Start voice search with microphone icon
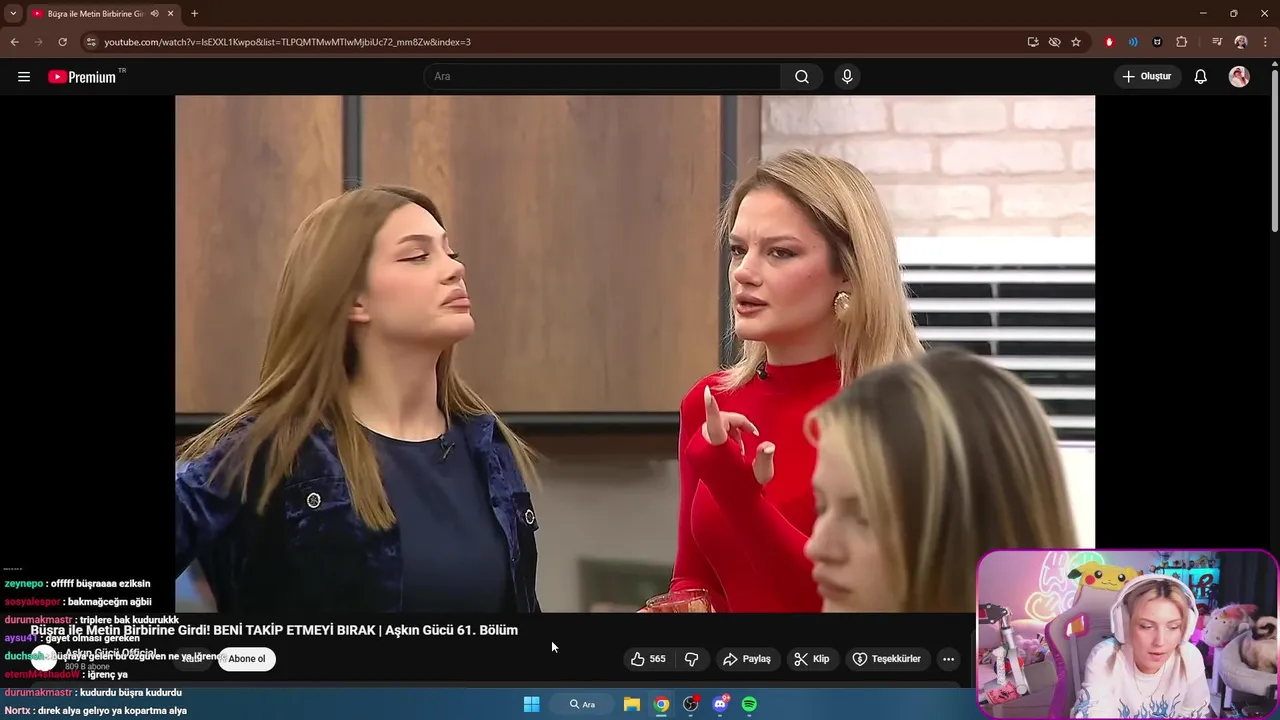This screenshot has width=1280, height=720. (847, 77)
